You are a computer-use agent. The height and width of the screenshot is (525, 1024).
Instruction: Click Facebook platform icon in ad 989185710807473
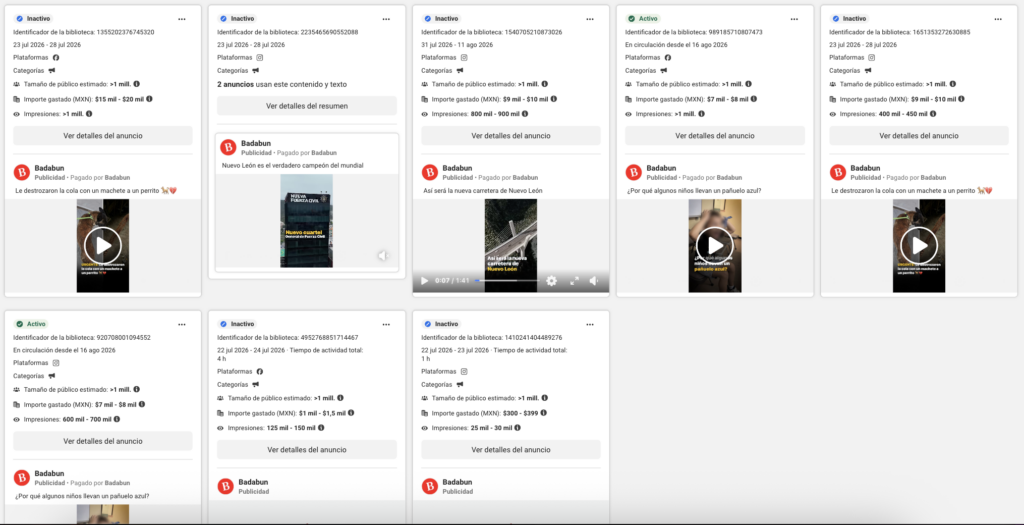coord(667,57)
